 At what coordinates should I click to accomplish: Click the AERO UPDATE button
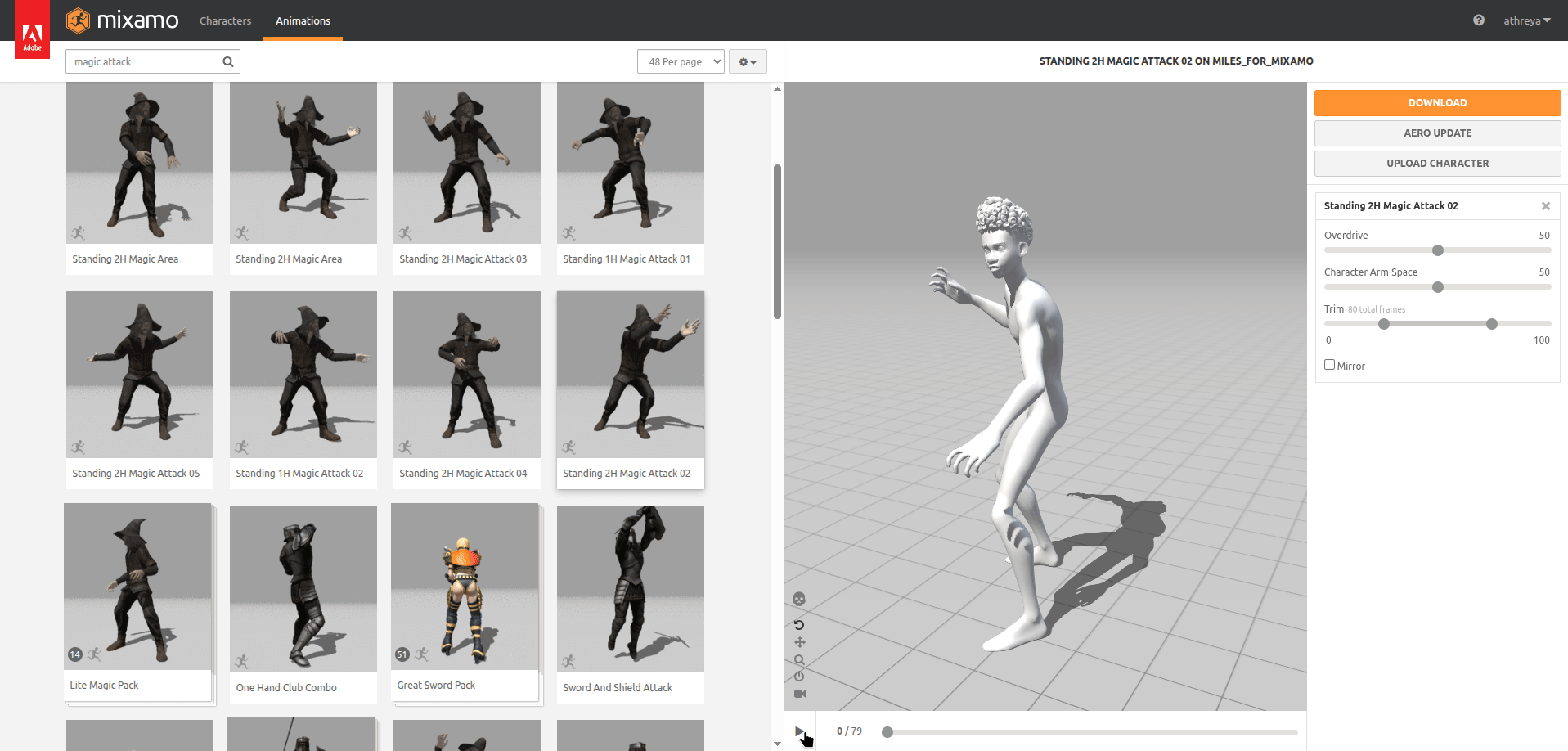1437,133
